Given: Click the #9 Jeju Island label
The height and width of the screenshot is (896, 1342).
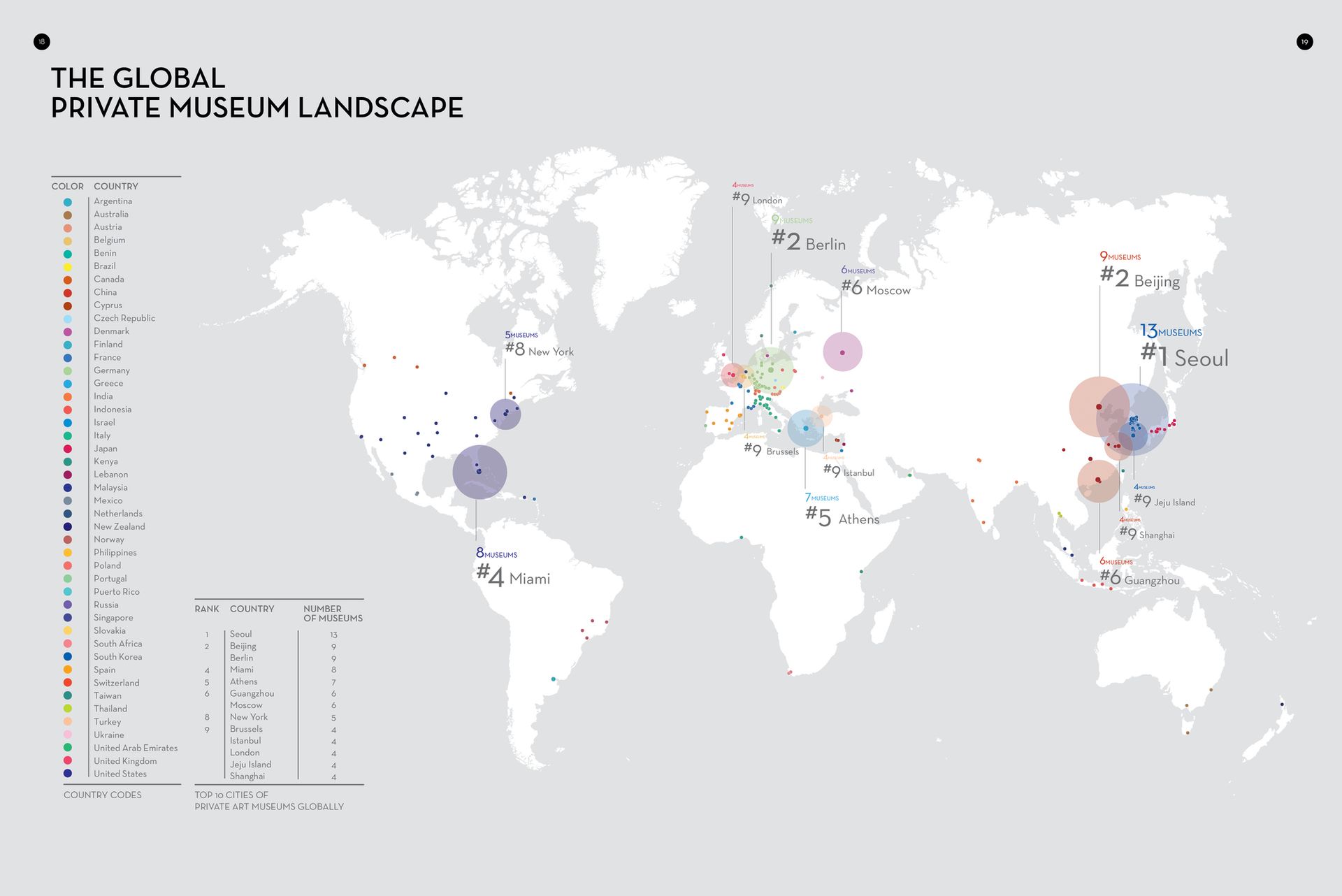Looking at the screenshot, I should (1164, 501).
